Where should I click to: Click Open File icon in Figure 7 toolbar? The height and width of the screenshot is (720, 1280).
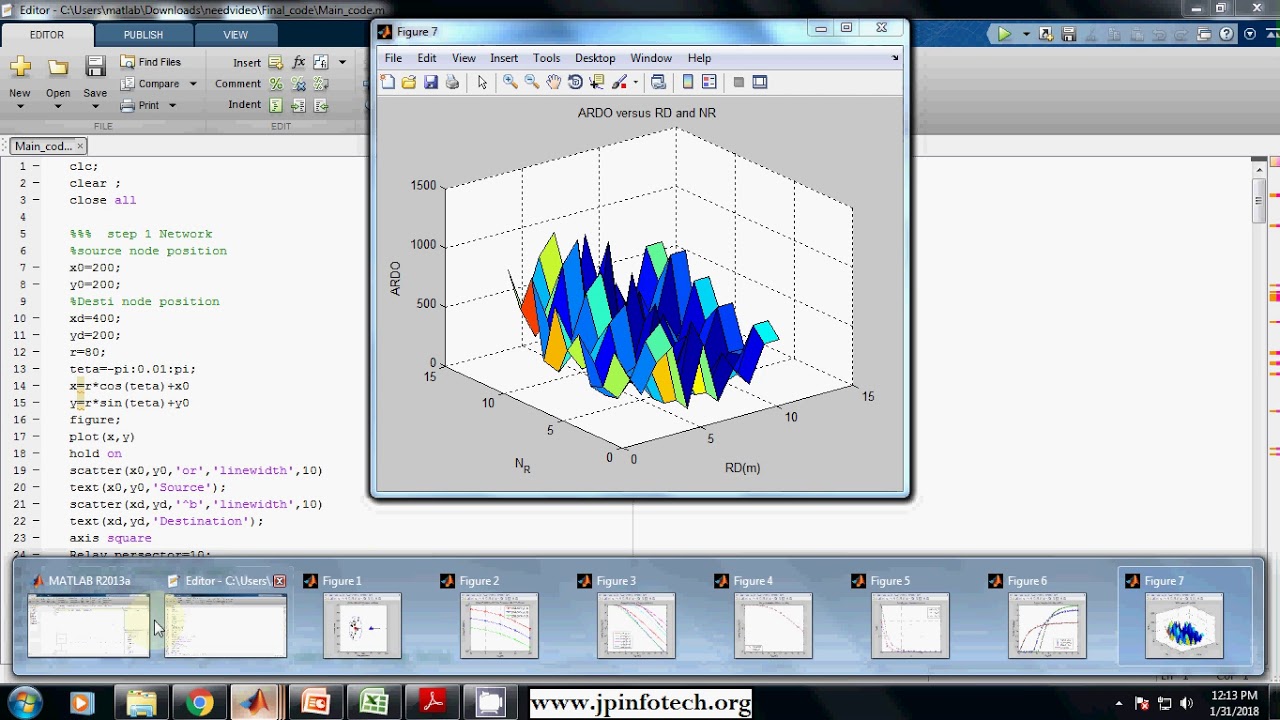point(409,82)
